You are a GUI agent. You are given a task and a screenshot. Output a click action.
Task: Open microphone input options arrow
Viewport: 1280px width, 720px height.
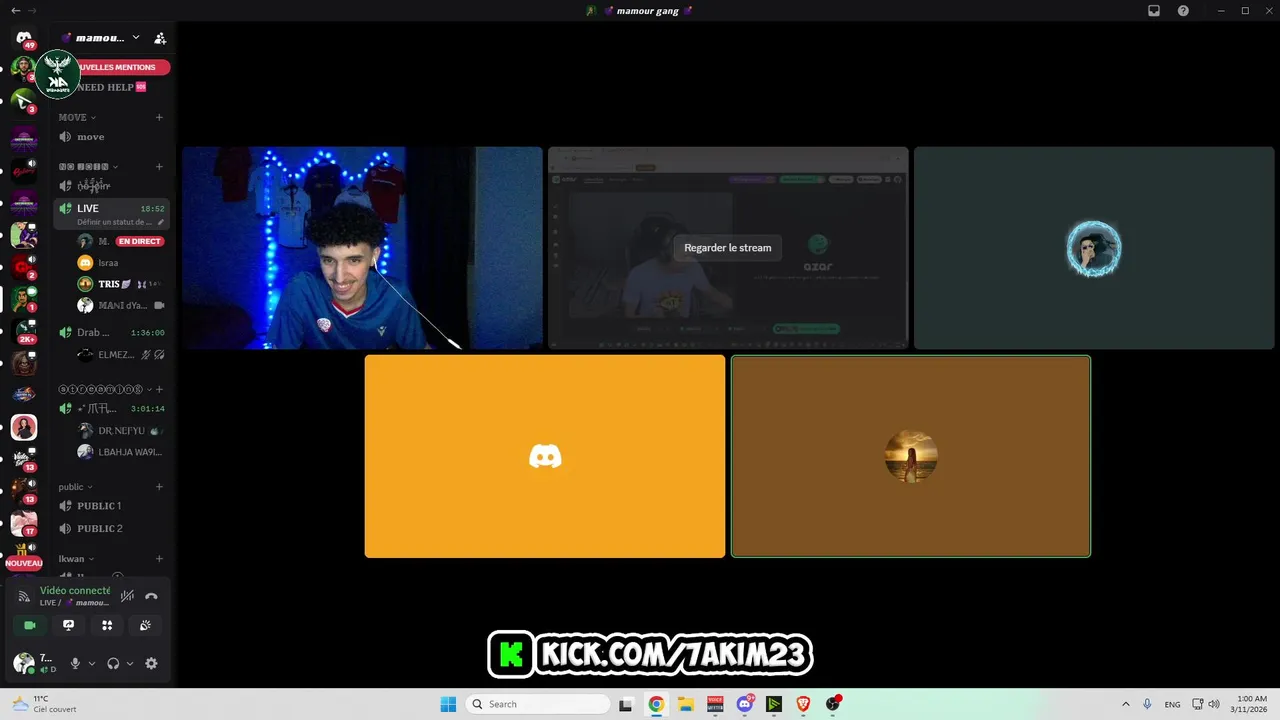[x=92, y=663]
